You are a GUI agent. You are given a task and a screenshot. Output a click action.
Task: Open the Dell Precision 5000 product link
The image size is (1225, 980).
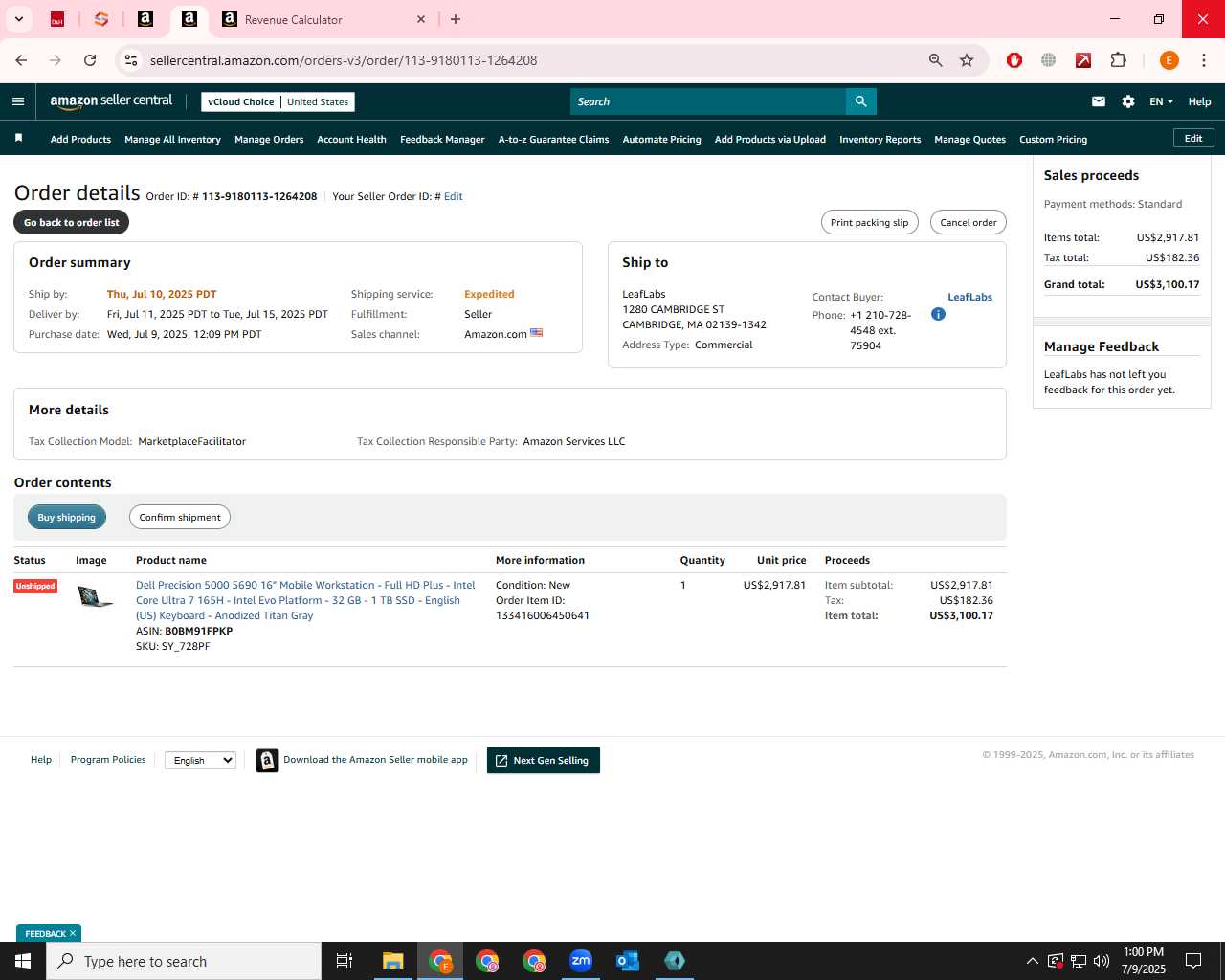point(305,600)
